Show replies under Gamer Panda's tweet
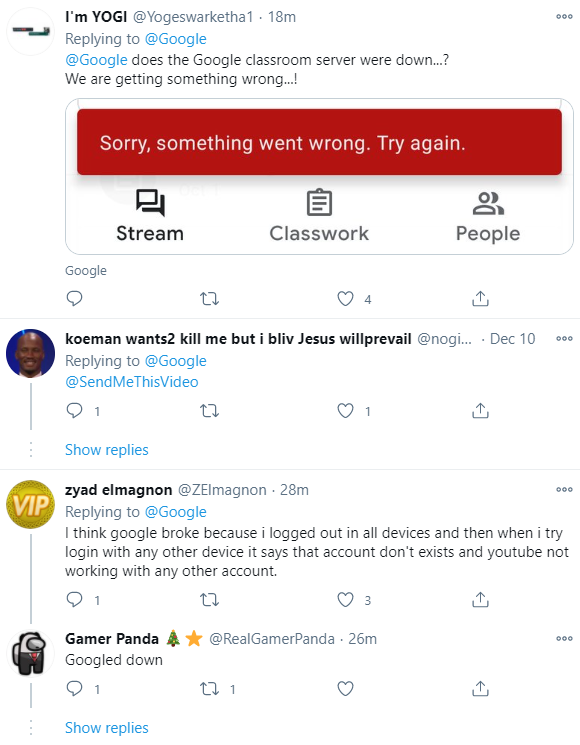The width and height of the screenshot is (580, 745). [107, 728]
